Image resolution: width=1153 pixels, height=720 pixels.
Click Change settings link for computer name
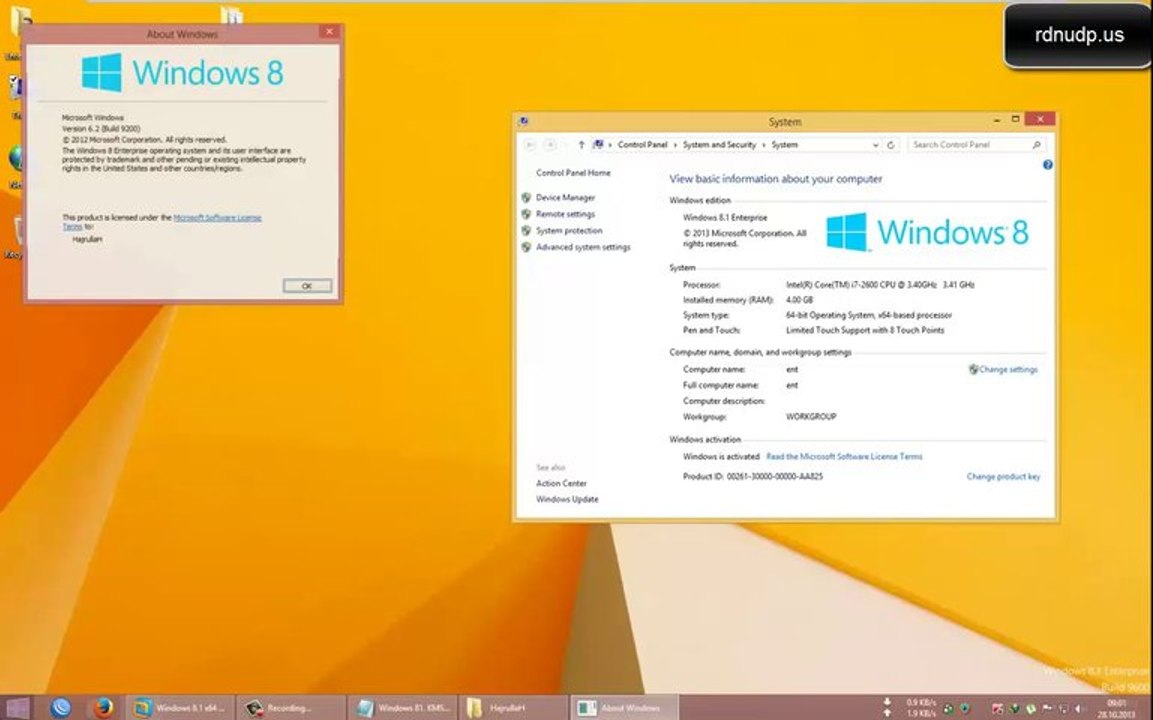point(1008,369)
